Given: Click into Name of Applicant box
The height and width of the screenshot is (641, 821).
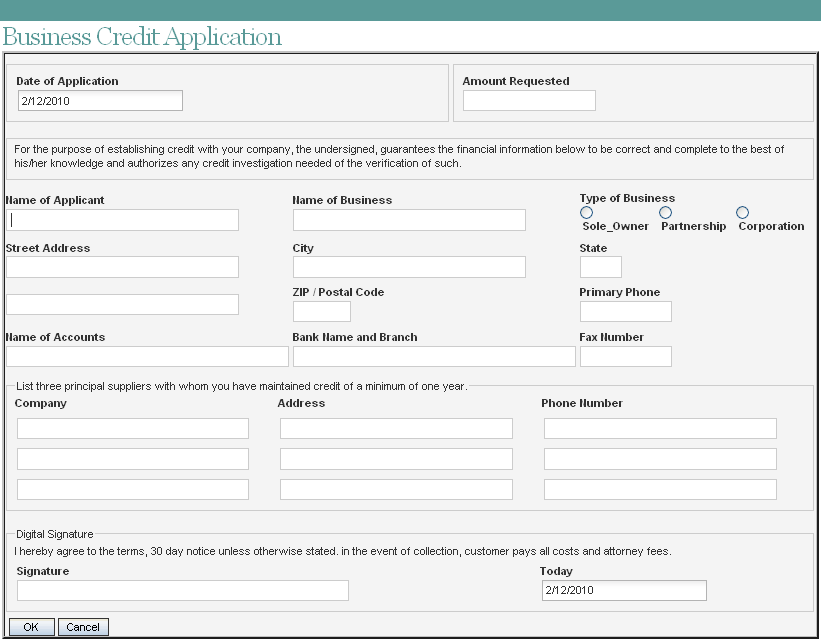Looking at the screenshot, I should 122,220.
